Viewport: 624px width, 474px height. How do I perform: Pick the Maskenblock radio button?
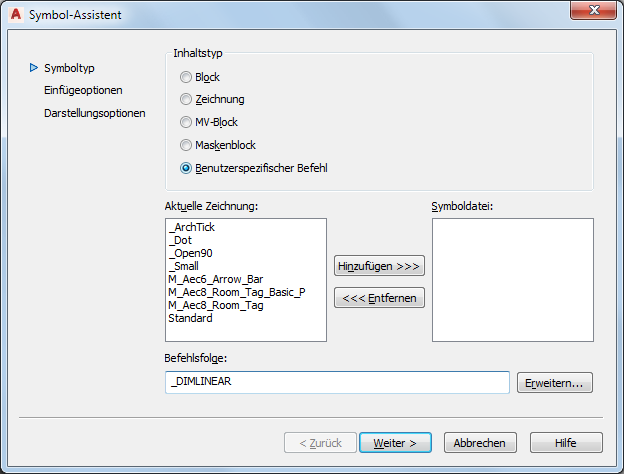coord(186,145)
